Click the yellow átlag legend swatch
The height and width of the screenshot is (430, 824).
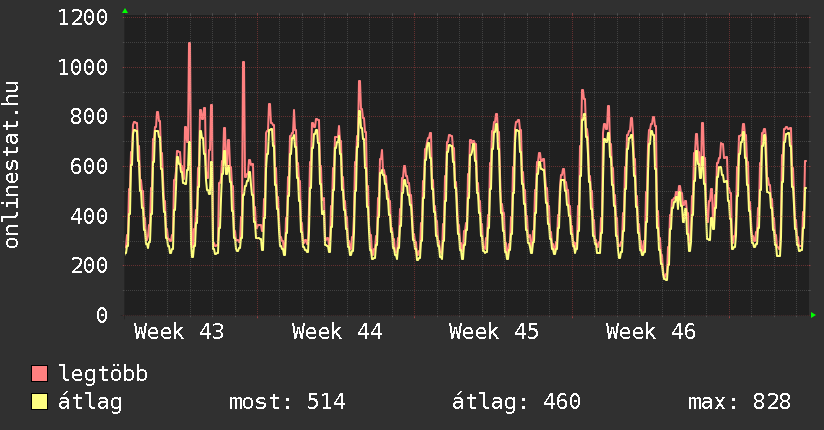click(40, 403)
